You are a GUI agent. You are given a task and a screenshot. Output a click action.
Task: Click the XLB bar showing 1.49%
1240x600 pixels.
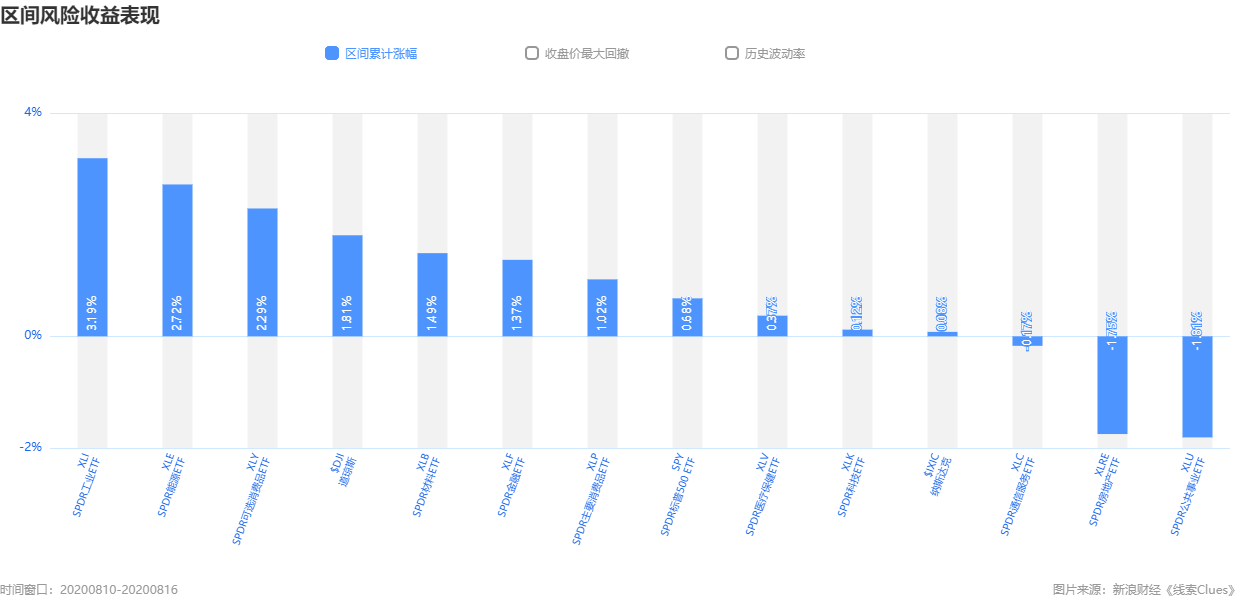point(432,294)
